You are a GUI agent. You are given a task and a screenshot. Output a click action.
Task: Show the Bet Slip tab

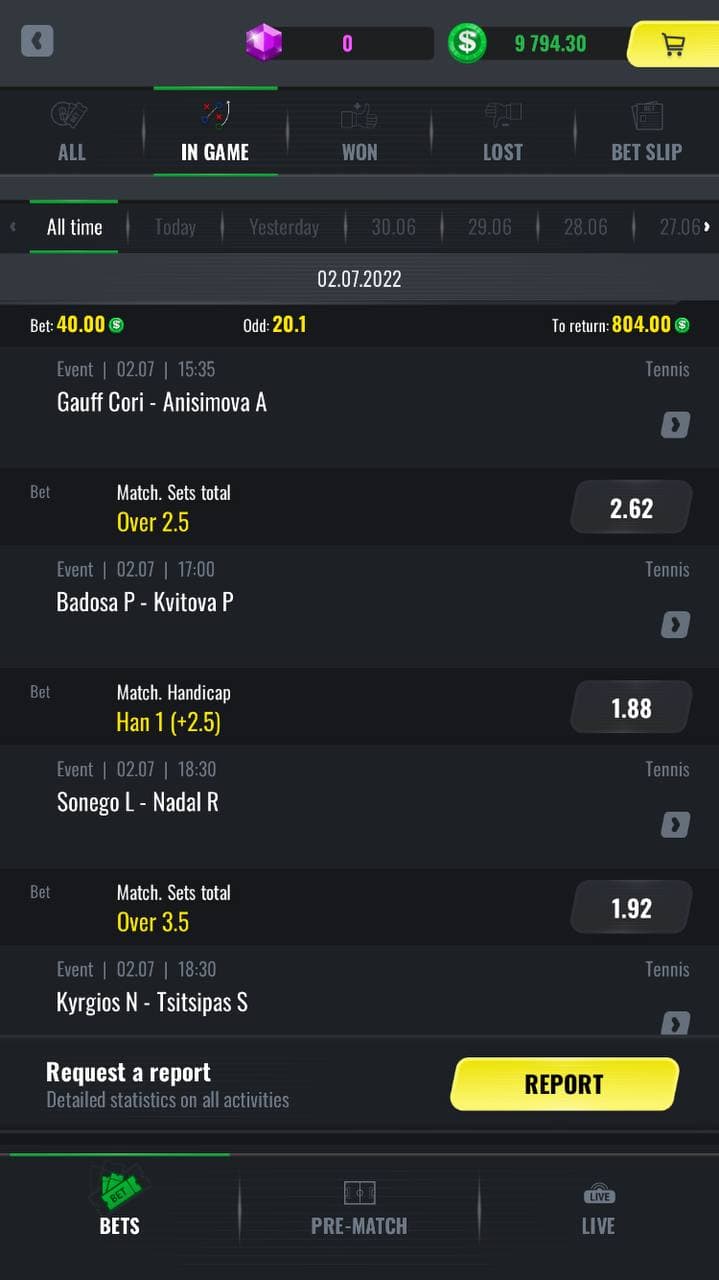pyautogui.click(x=646, y=132)
